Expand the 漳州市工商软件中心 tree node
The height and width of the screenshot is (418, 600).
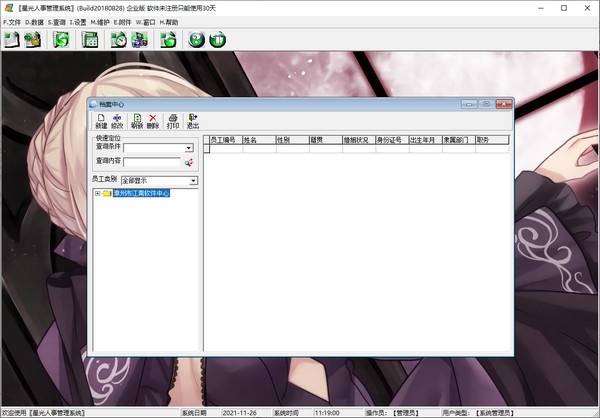click(97, 193)
